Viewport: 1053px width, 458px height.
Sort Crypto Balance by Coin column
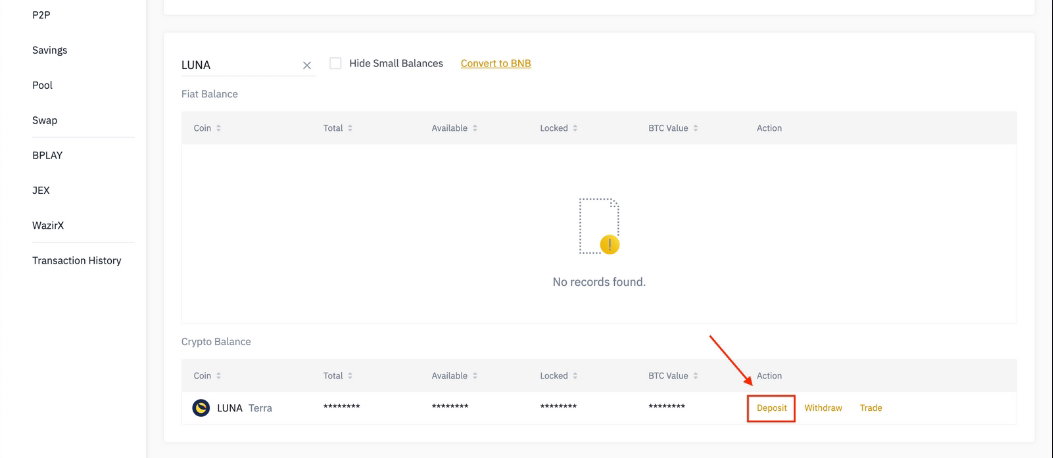click(207, 375)
